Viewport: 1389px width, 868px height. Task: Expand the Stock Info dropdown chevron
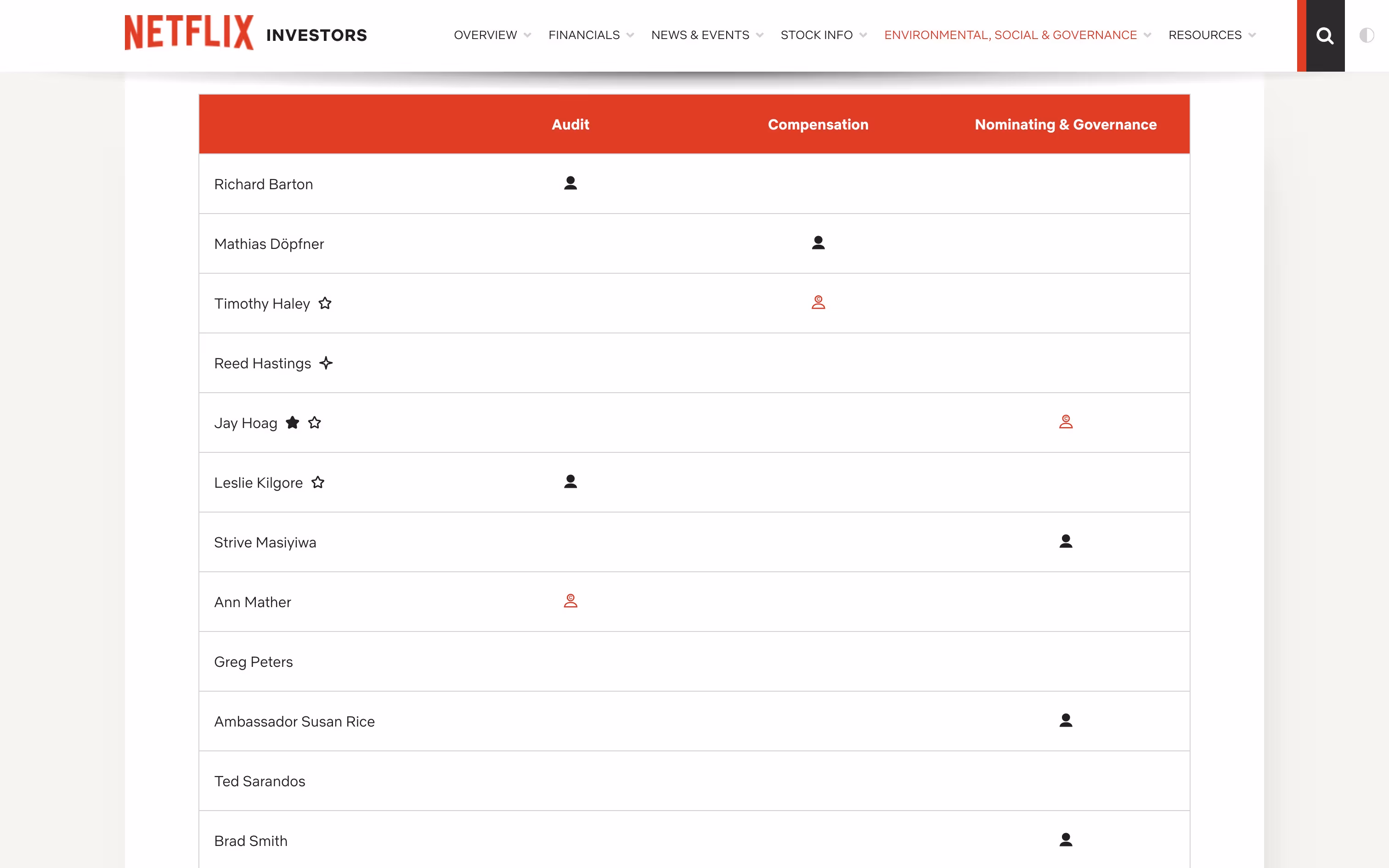pos(863,36)
